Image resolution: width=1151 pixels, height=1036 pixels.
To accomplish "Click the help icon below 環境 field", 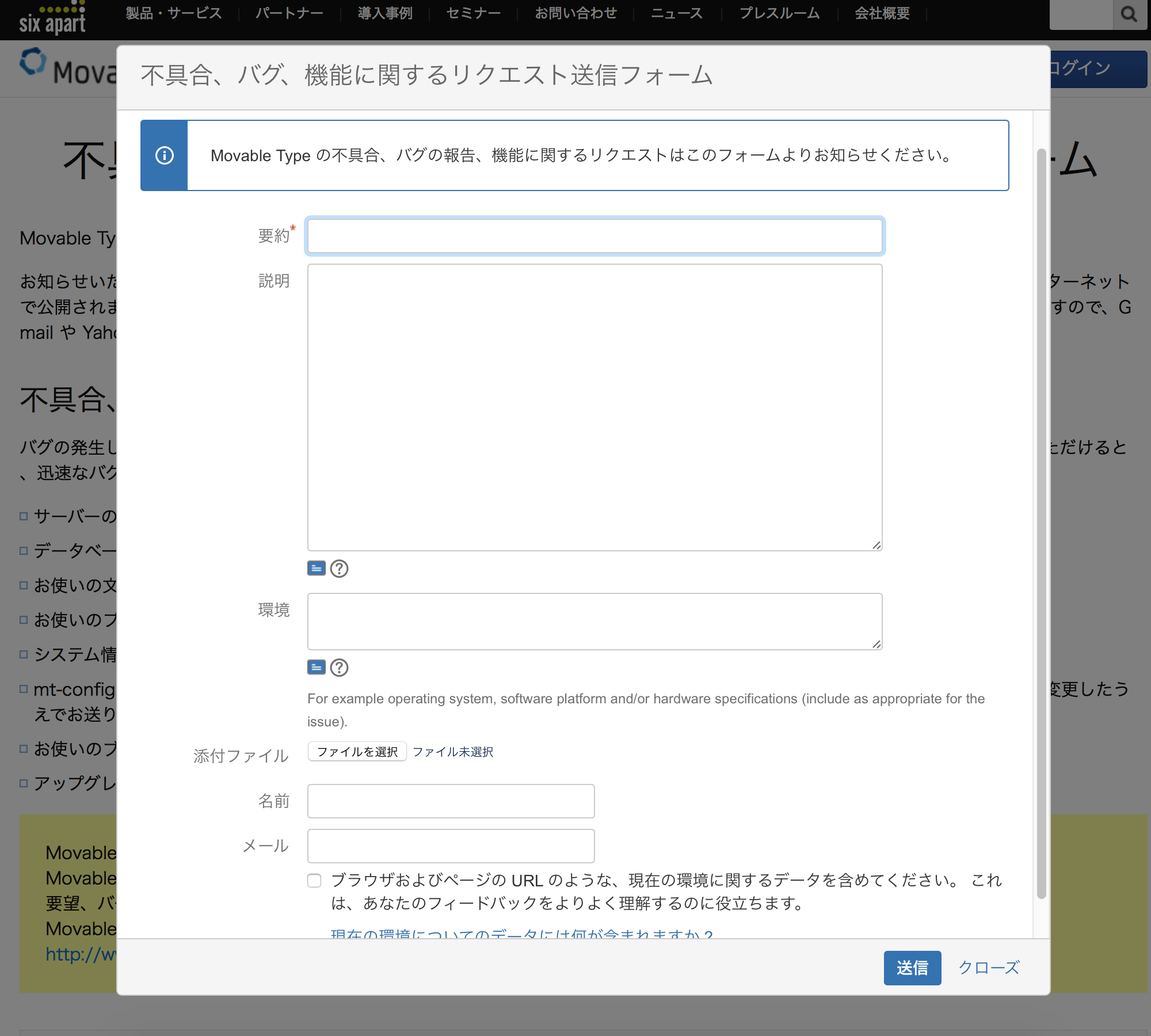I will [x=340, y=668].
